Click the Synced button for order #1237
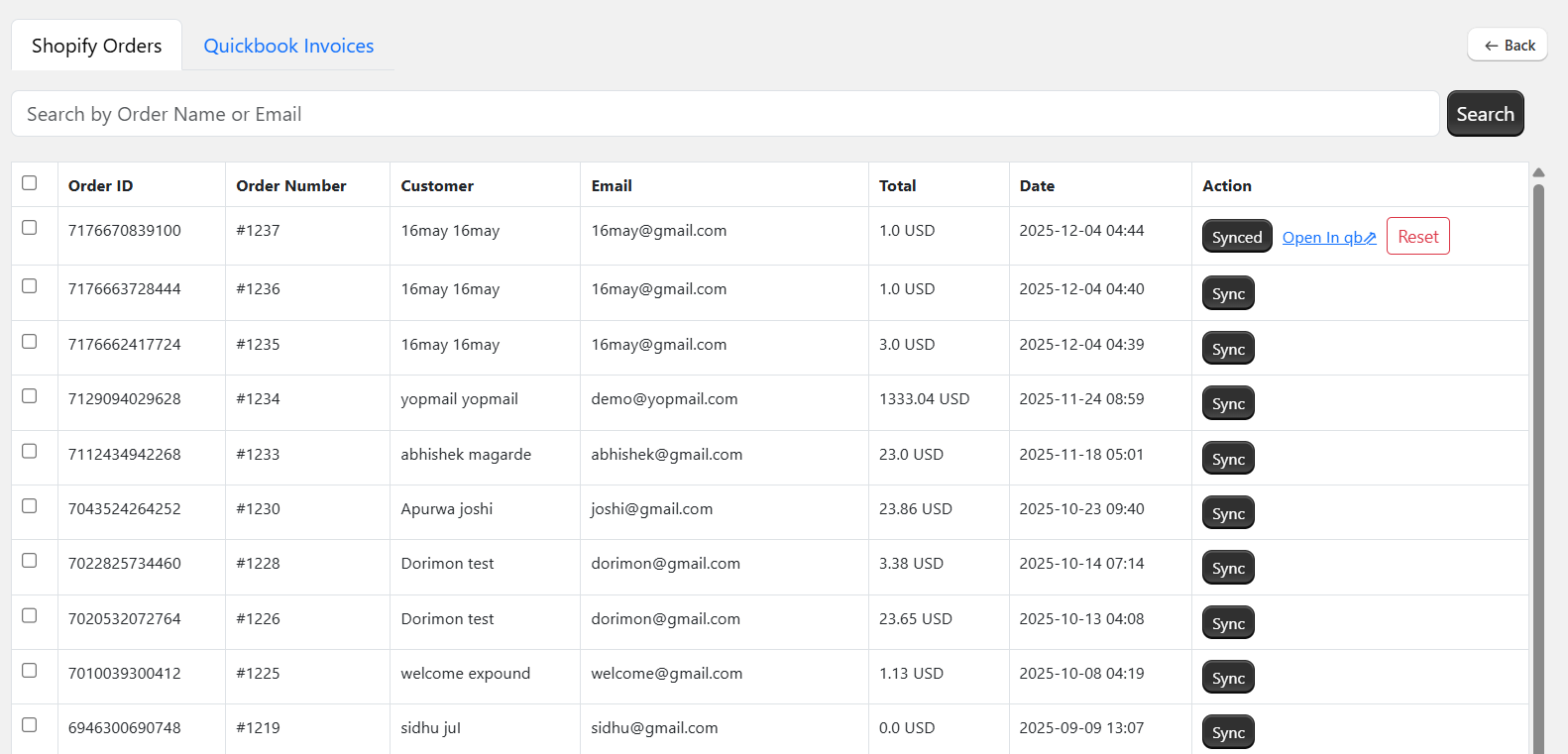Image resolution: width=1568 pixels, height=754 pixels. click(x=1236, y=237)
